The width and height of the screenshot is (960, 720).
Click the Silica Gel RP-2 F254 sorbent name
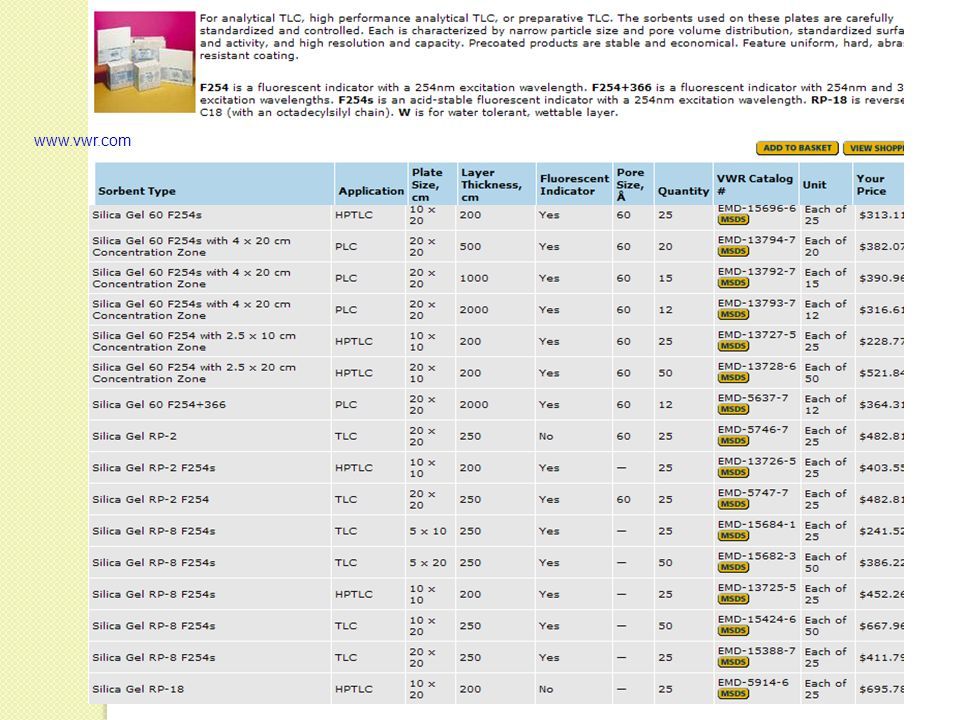click(x=151, y=500)
